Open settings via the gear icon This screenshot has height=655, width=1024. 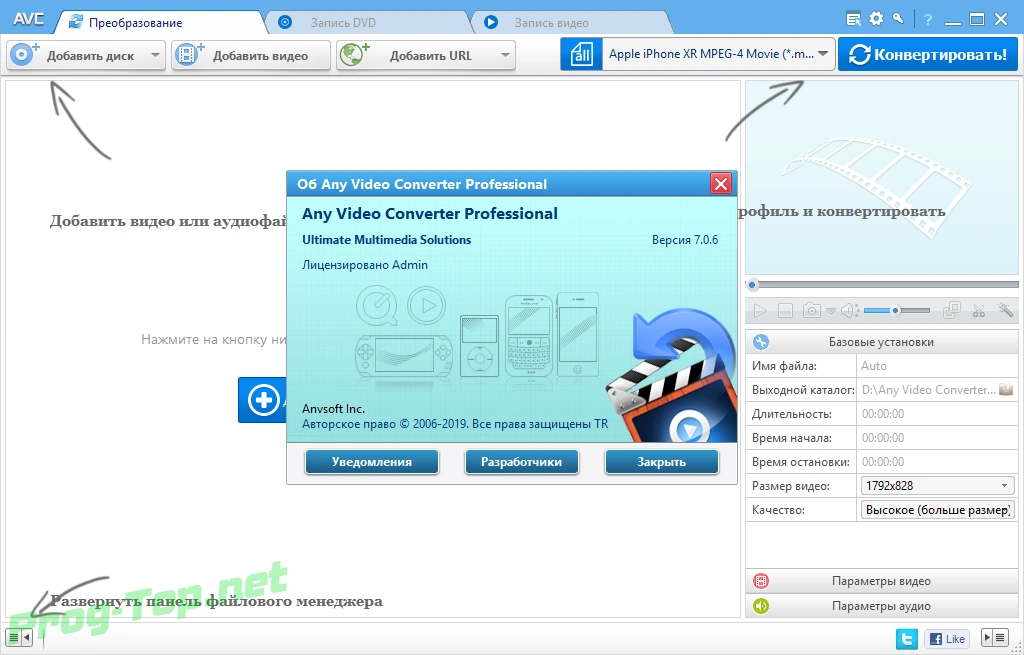pyautogui.click(x=876, y=19)
